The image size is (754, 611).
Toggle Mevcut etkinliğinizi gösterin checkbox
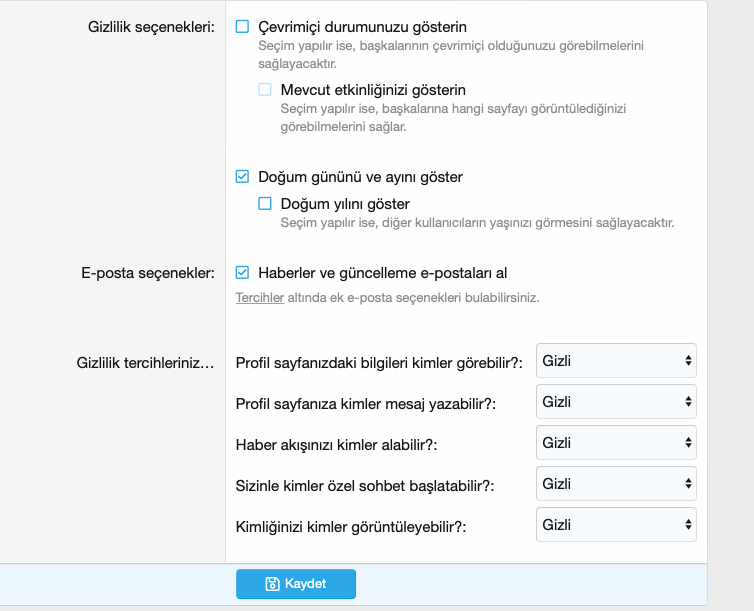click(265, 90)
